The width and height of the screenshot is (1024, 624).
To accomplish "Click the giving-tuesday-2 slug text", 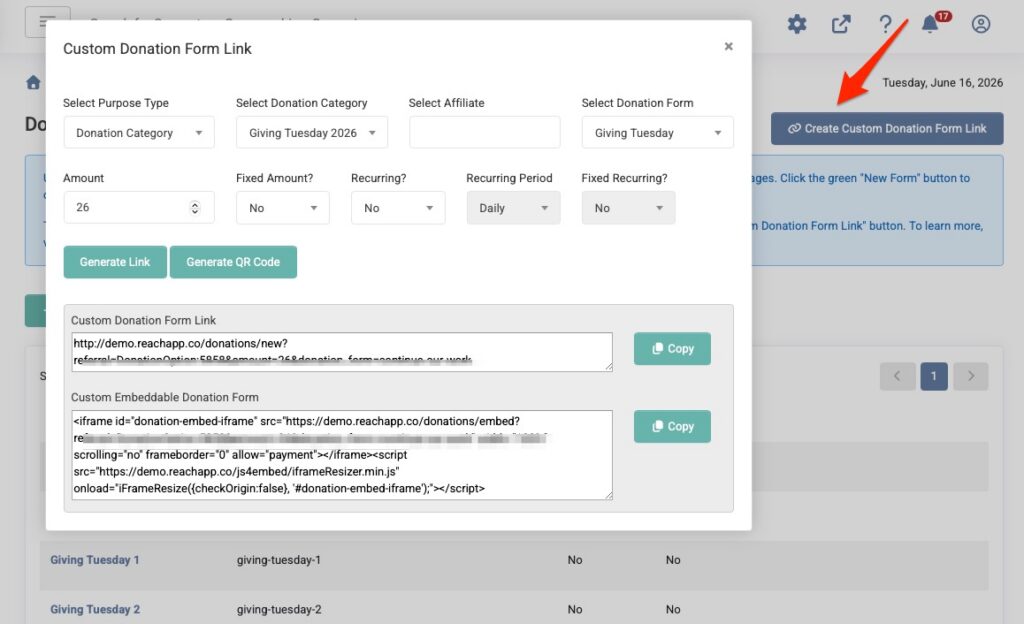I will tap(279, 610).
